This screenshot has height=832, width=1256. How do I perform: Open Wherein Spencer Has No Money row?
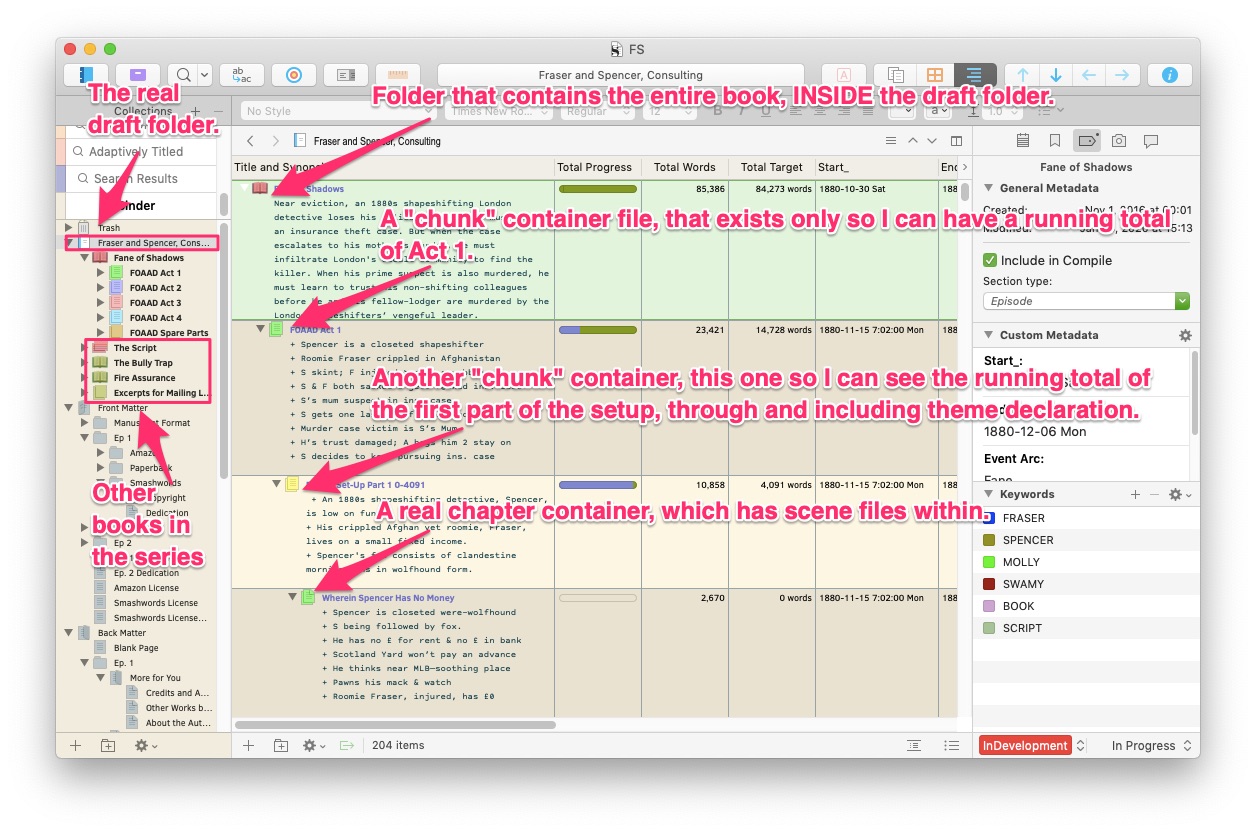388,598
